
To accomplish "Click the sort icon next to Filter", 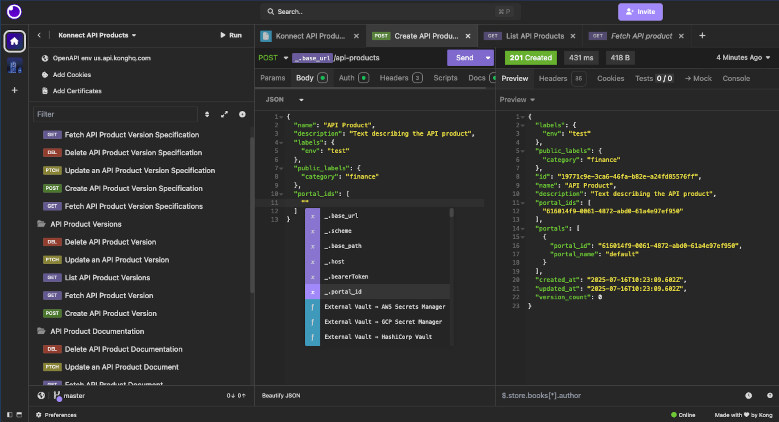I will pos(207,114).
